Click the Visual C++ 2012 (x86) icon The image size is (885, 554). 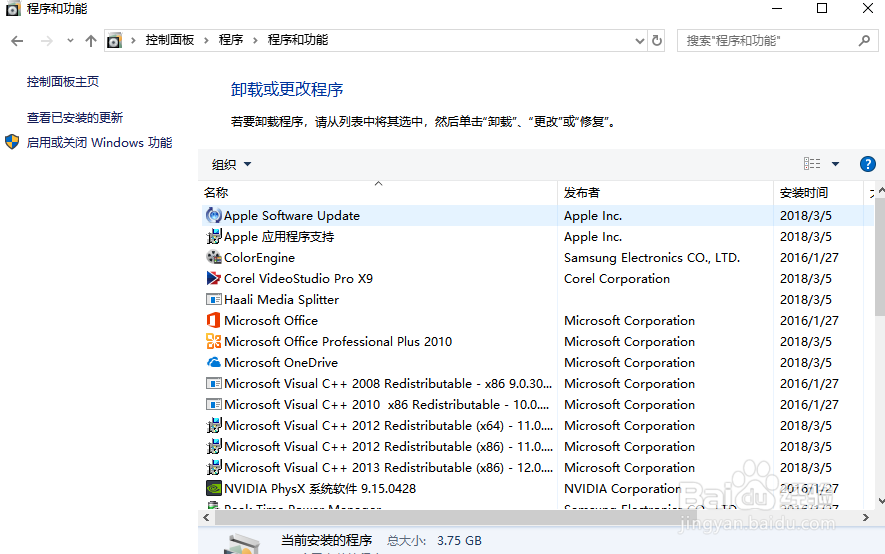pyautogui.click(x=213, y=446)
